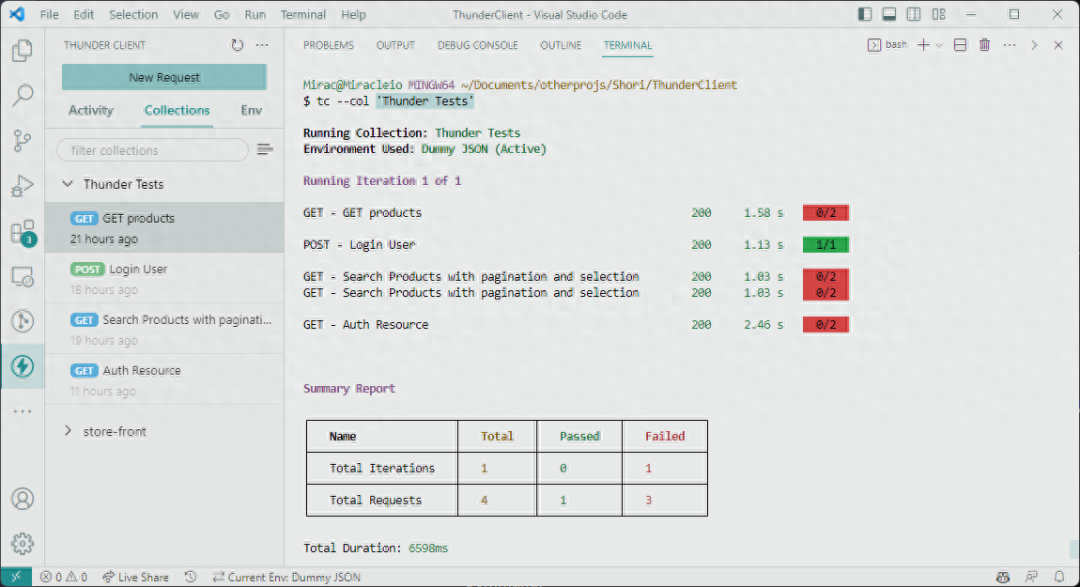The height and width of the screenshot is (587, 1080).
Task: Refresh the Thunder Client sidebar
Action: click(x=237, y=45)
